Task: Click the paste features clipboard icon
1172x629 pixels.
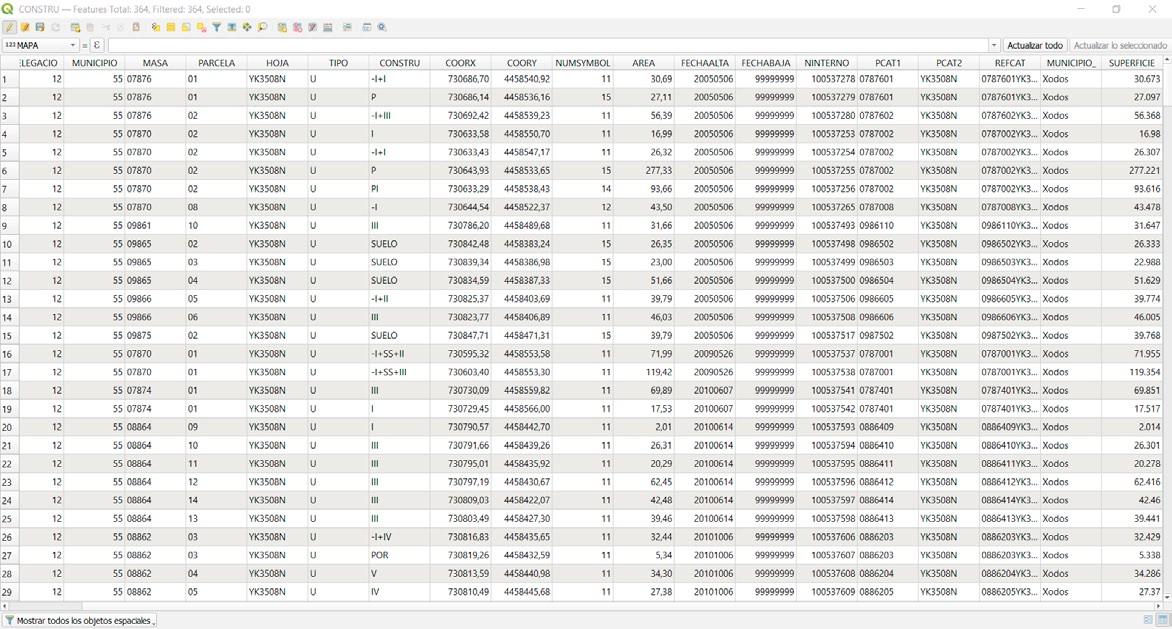Action: point(136,27)
